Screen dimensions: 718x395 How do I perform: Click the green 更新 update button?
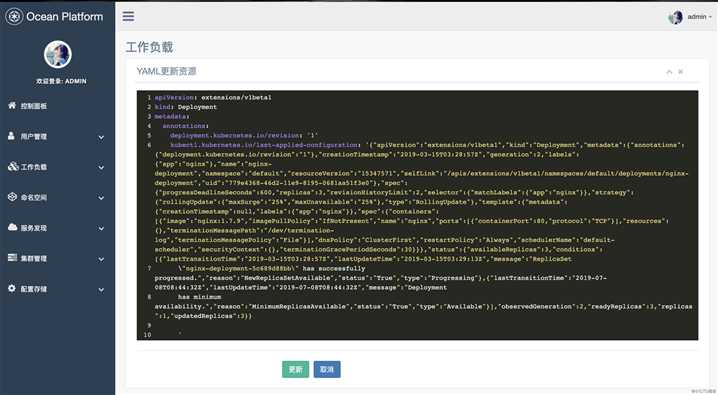point(295,369)
